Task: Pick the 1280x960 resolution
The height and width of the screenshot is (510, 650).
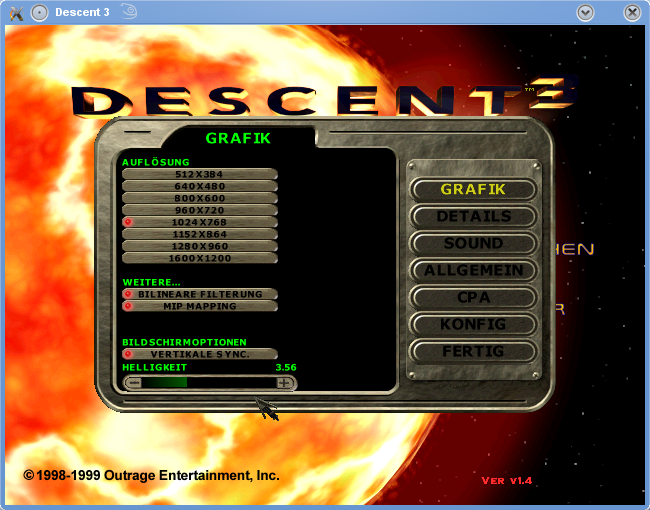Action: (x=200, y=246)
